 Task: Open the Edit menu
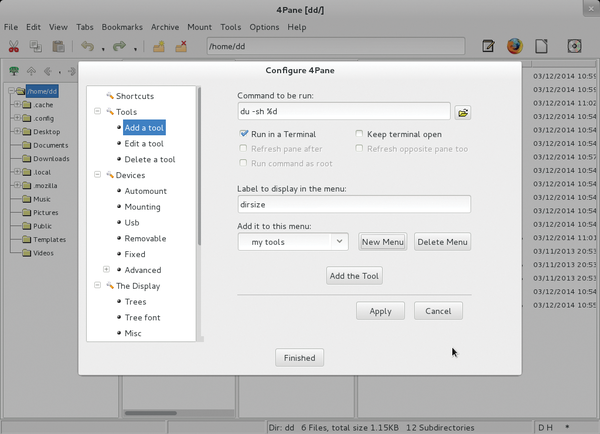click(33, 27)
